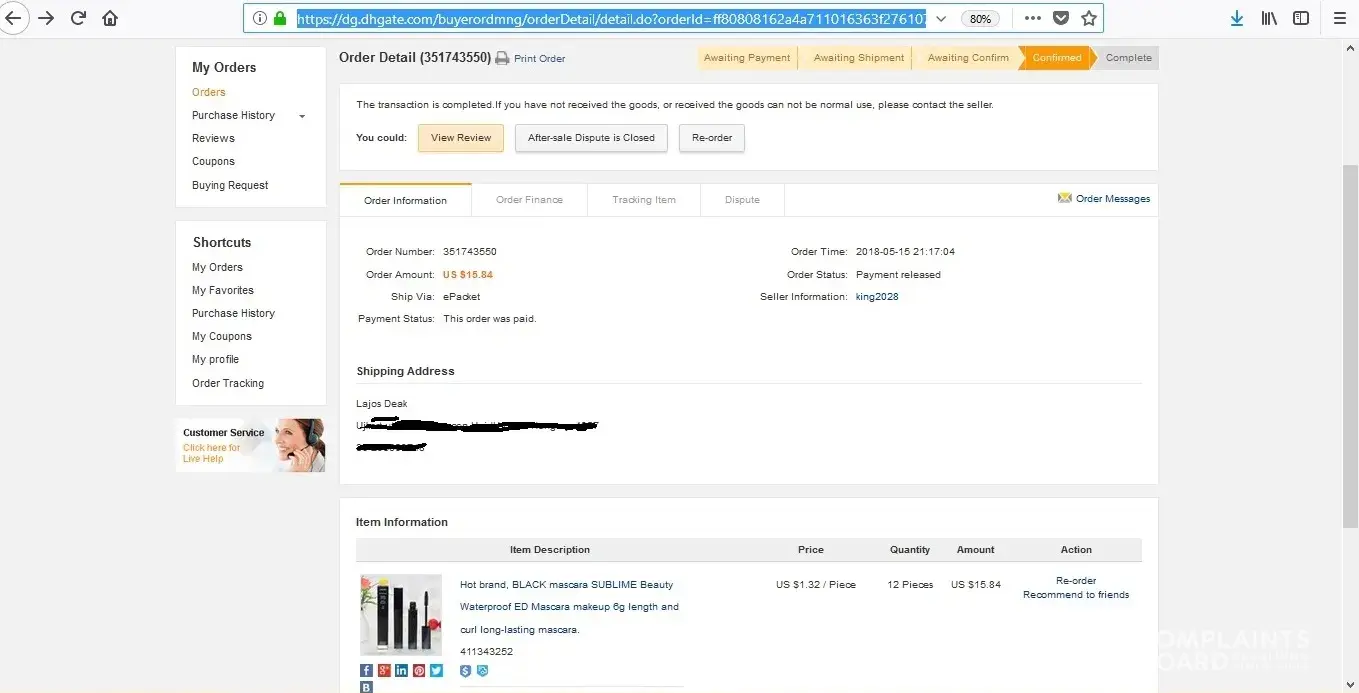Click the Print Order link

(540, 59)
